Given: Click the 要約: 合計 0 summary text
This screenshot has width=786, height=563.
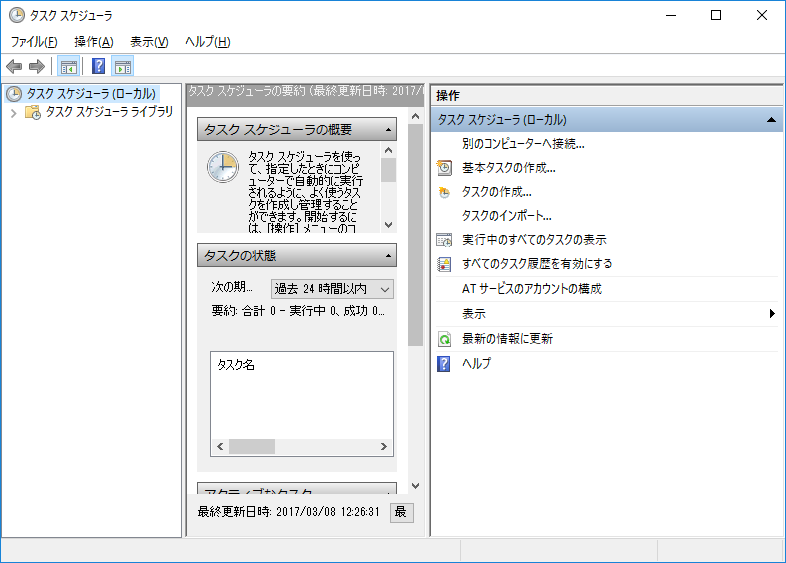Looking at the screenshot, I should 298,311.
